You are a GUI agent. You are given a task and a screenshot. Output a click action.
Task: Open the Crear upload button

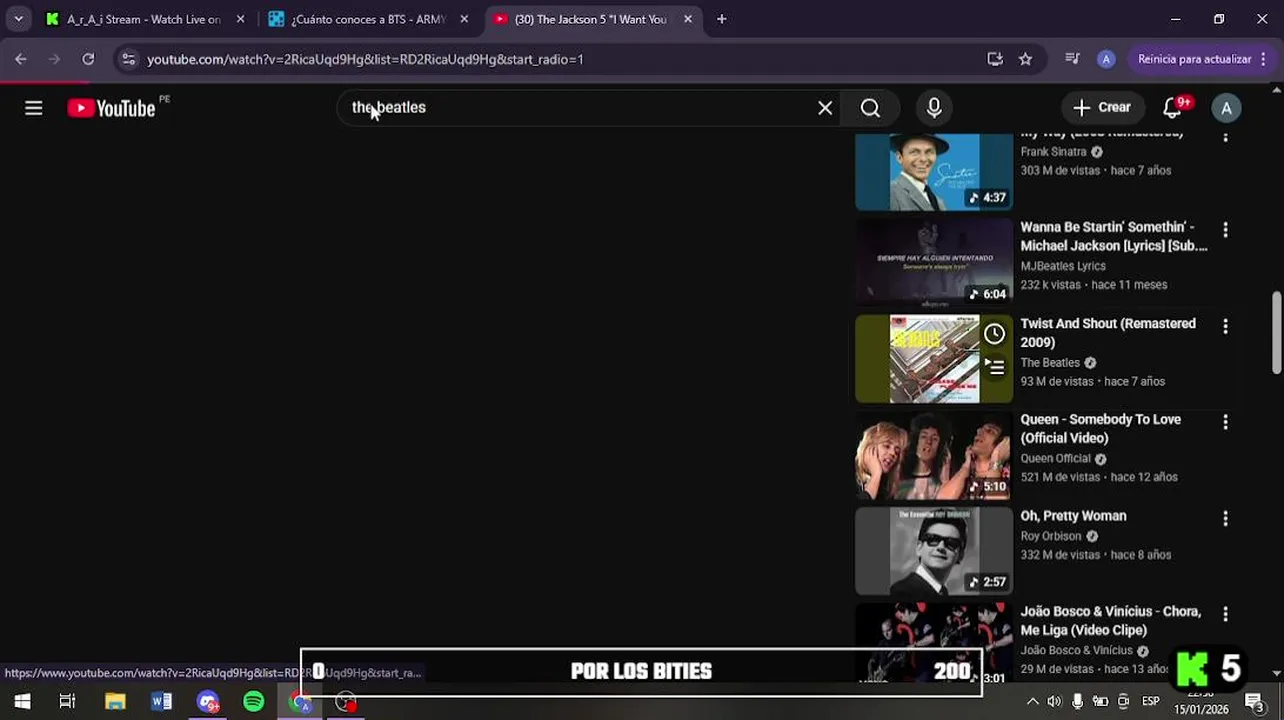[1102, 108]
